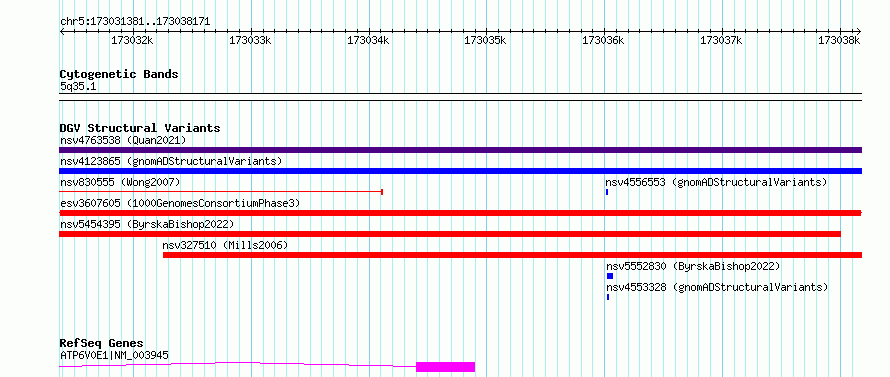This screenshot has height=377, width=890.
Task: Click the 173035k ruler tick label
Action: click(x=486, y=41)
